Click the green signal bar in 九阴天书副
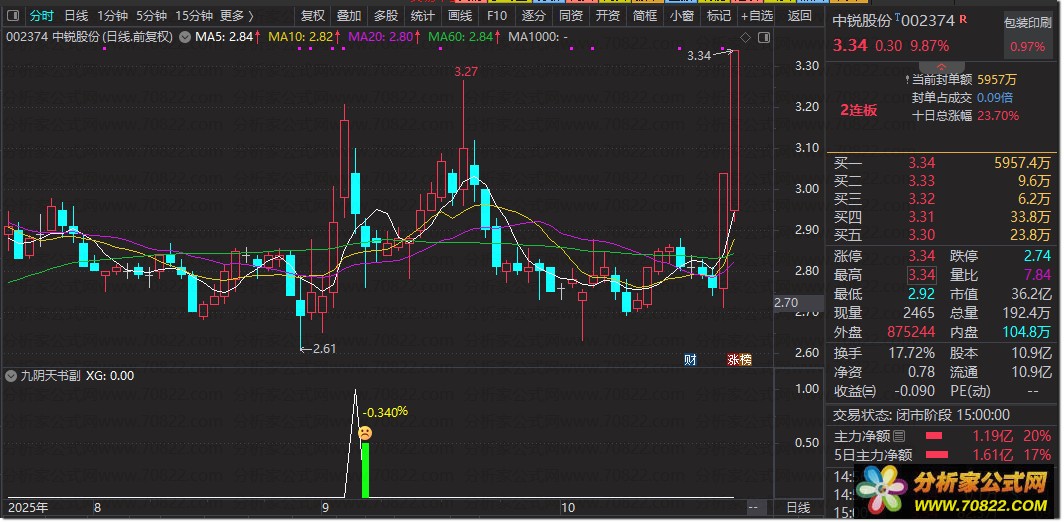The height and width of the screenshot is (522, 1064). pyautogui.click(x=365, y=470)
